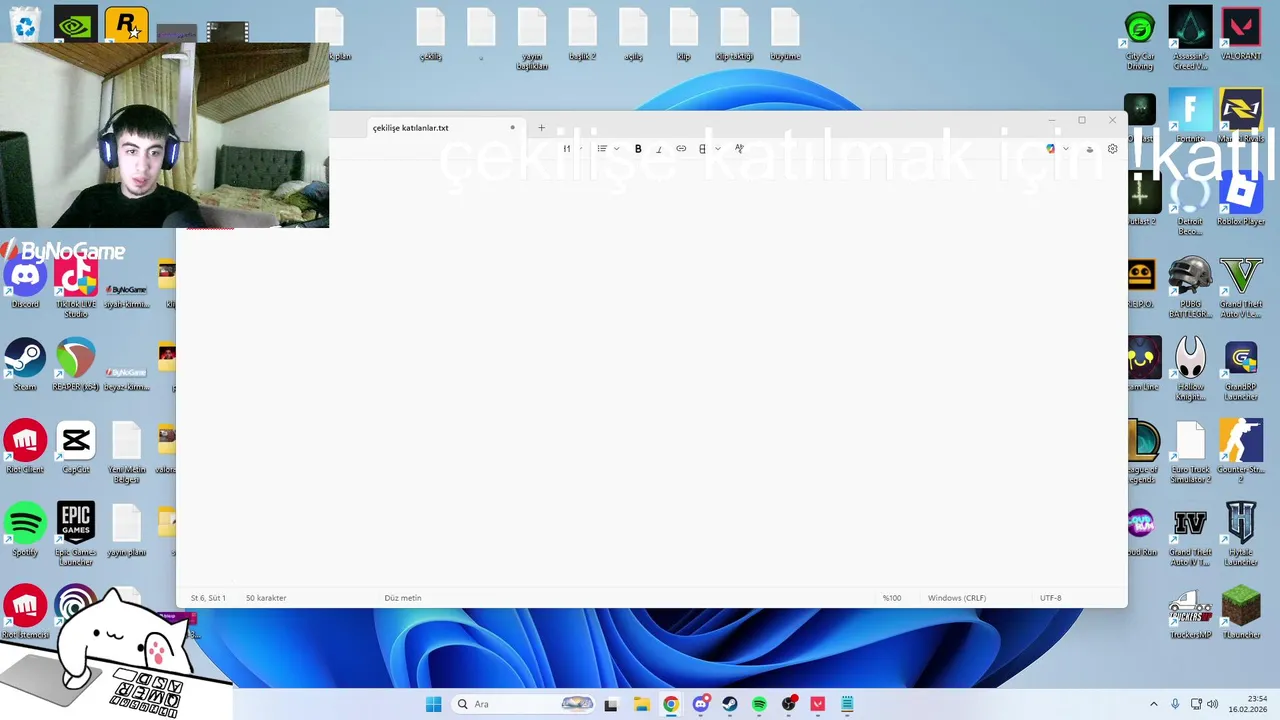Open Notepad settings gear
1280x720 pixels.
[1112, 149]
